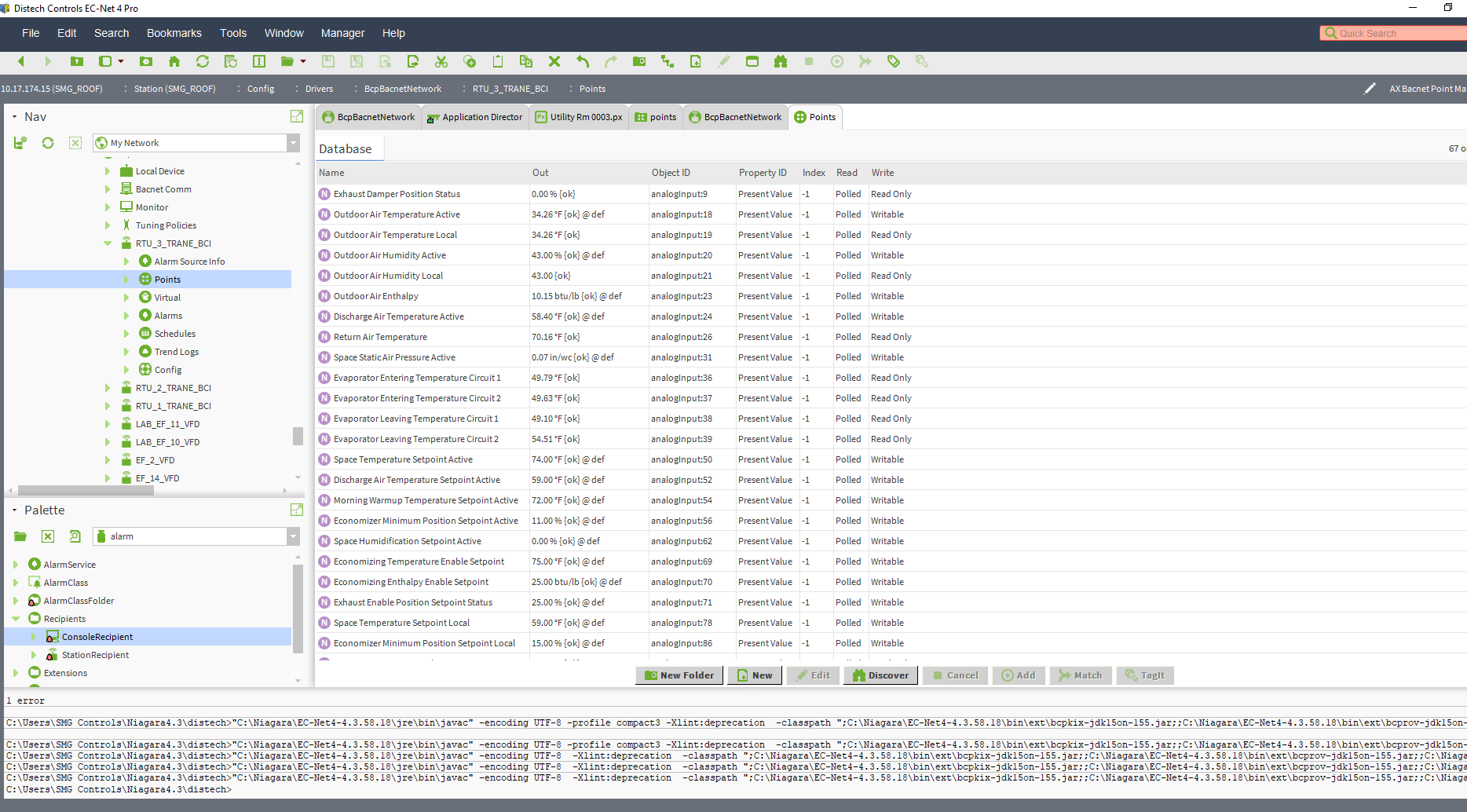Image resolution: width=1467 pixels, height=812 pixels.
Task: Click the TagIt tag toolbar icon
Action: pos(894,61)
